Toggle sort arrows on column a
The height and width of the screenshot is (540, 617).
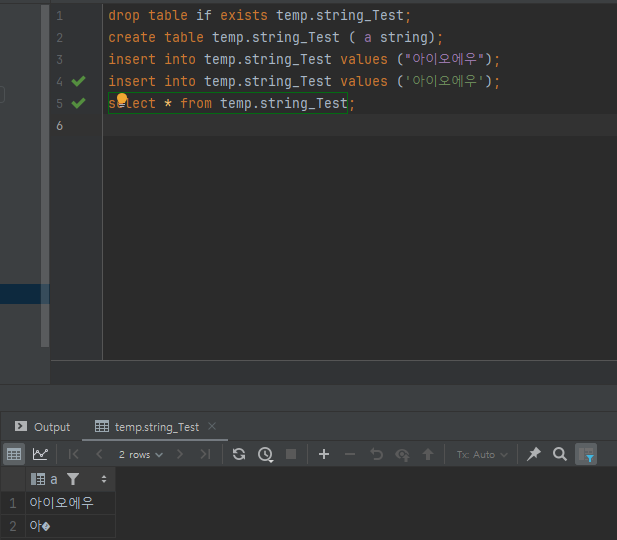[x=104, y=479]
